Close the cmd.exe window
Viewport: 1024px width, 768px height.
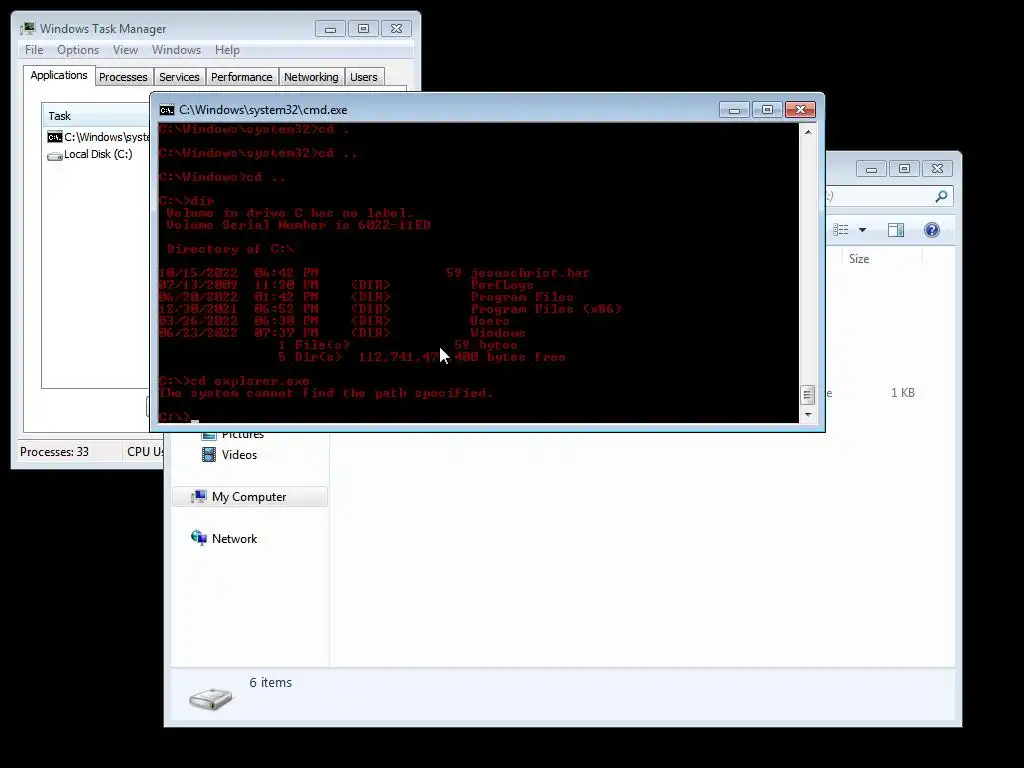point(800,110)
